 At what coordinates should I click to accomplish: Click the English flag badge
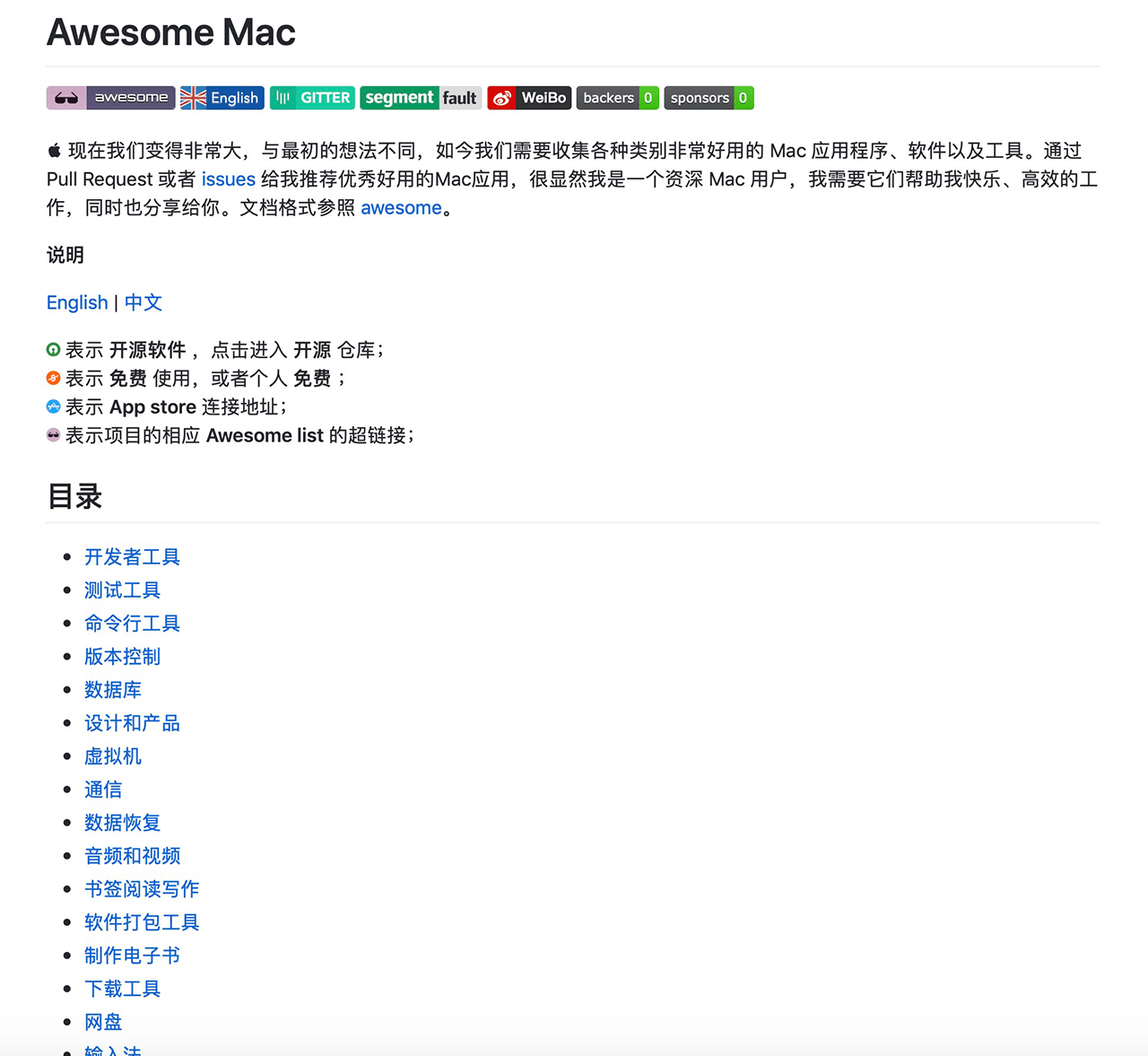click(222, 98)
